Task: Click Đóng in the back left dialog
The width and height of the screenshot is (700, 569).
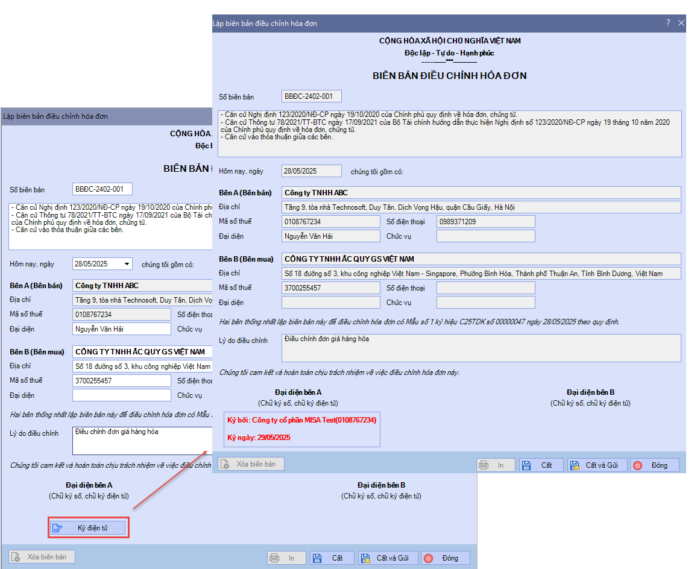Action: [x=443, y=557]
